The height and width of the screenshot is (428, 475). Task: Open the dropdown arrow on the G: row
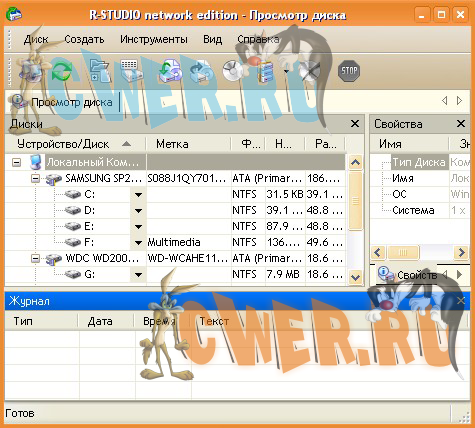point(138,274)
